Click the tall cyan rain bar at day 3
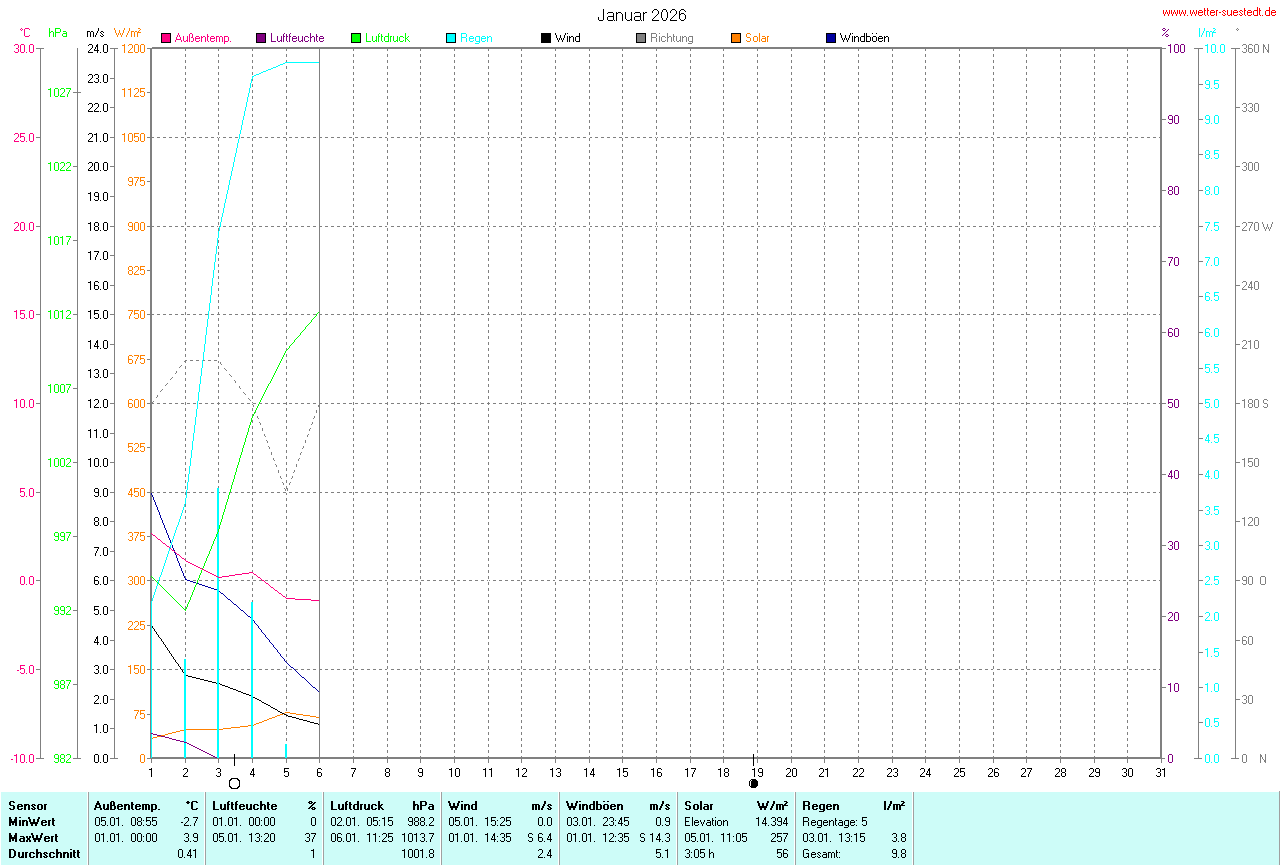 click(218, 620)
